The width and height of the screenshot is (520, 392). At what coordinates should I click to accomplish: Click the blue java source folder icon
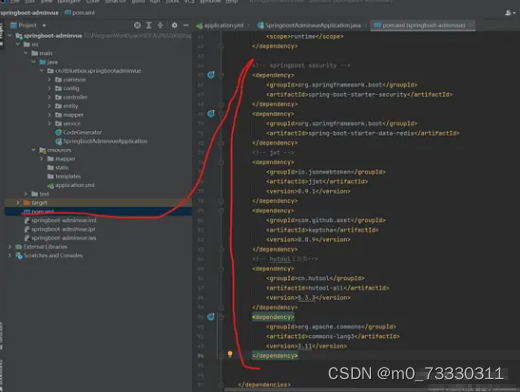(43, 62)
